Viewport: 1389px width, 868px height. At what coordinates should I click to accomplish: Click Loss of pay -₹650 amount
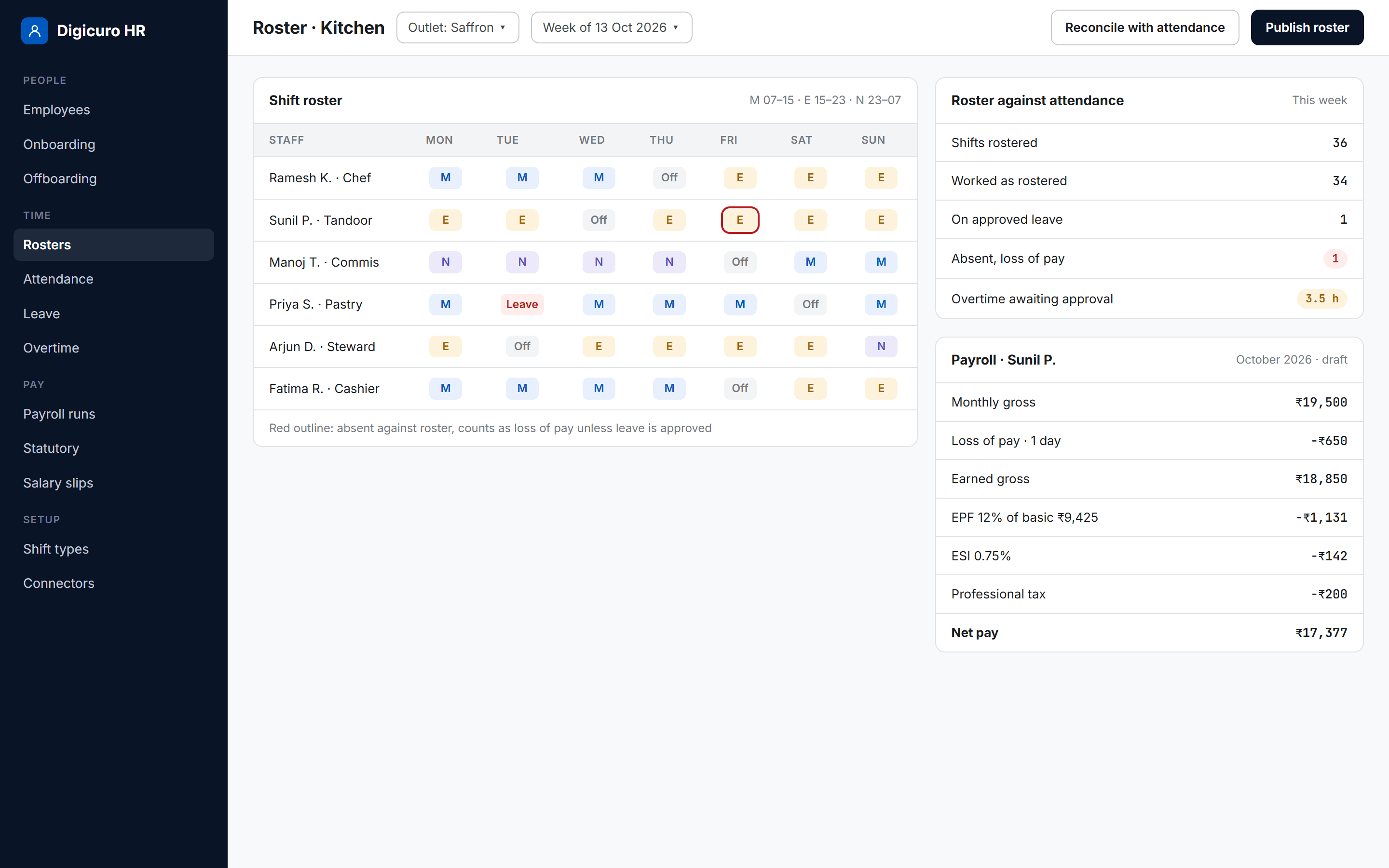tap(1329, 441)
